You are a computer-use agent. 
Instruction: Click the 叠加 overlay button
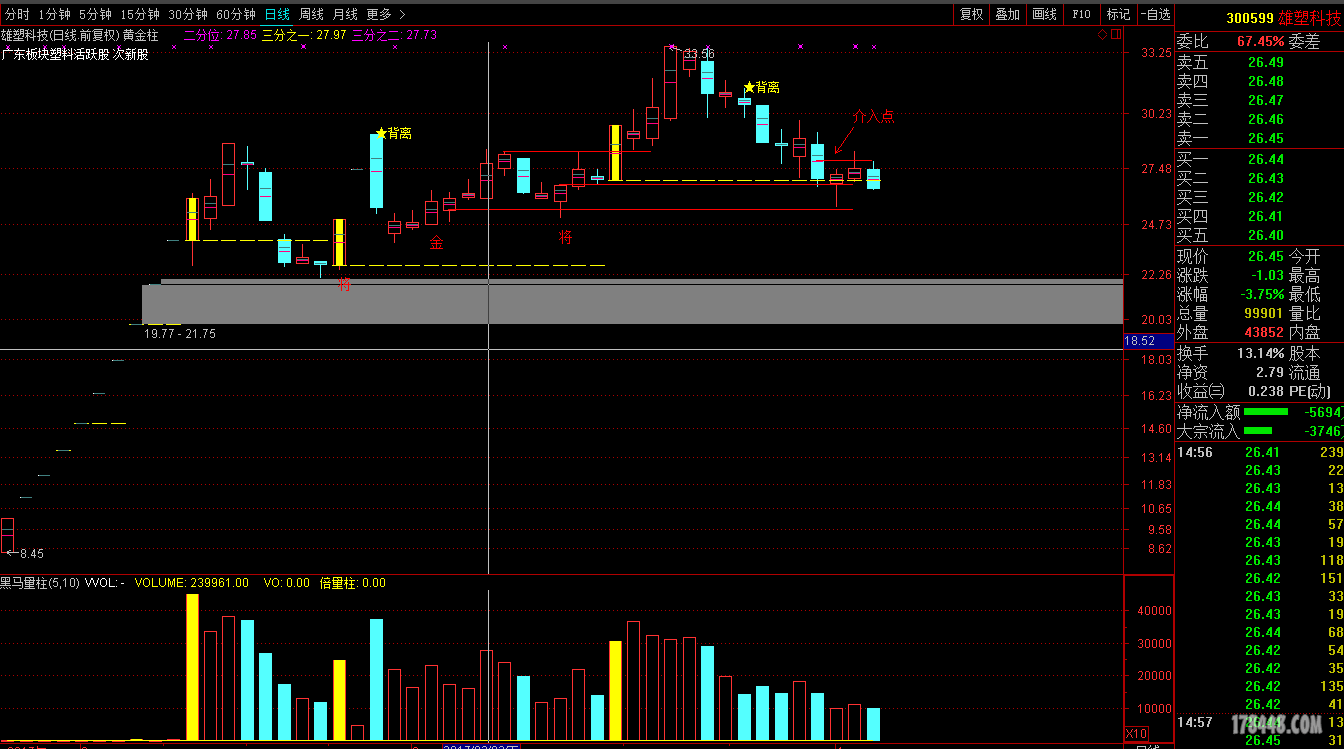tap(1007, 14)
